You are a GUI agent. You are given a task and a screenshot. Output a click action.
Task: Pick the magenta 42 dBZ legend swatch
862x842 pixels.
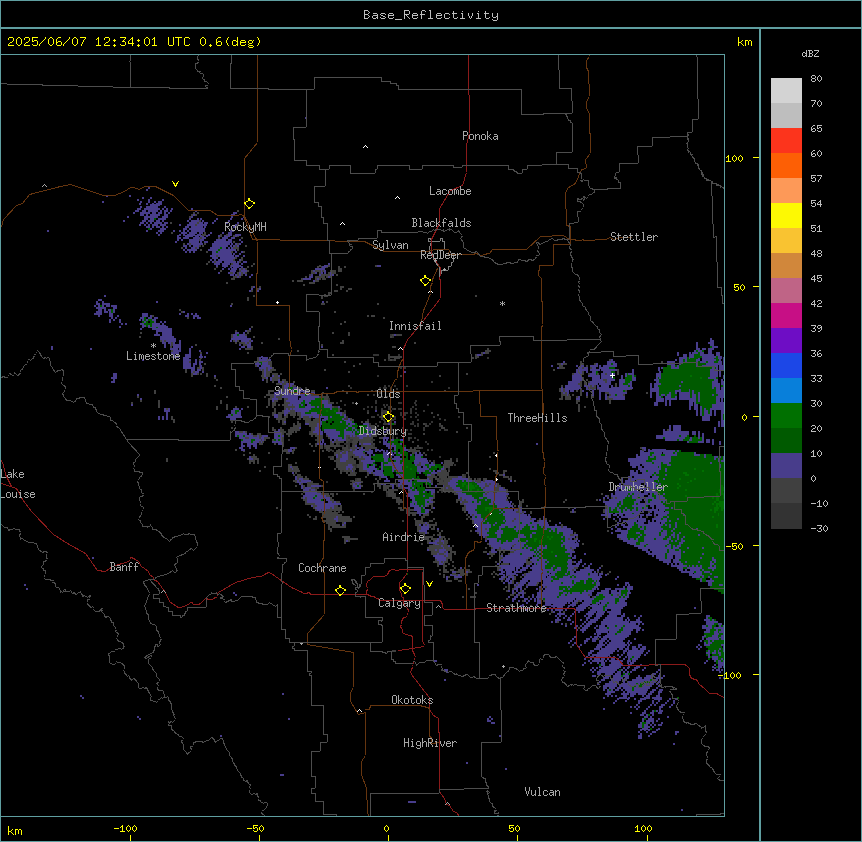pos(786,315)
